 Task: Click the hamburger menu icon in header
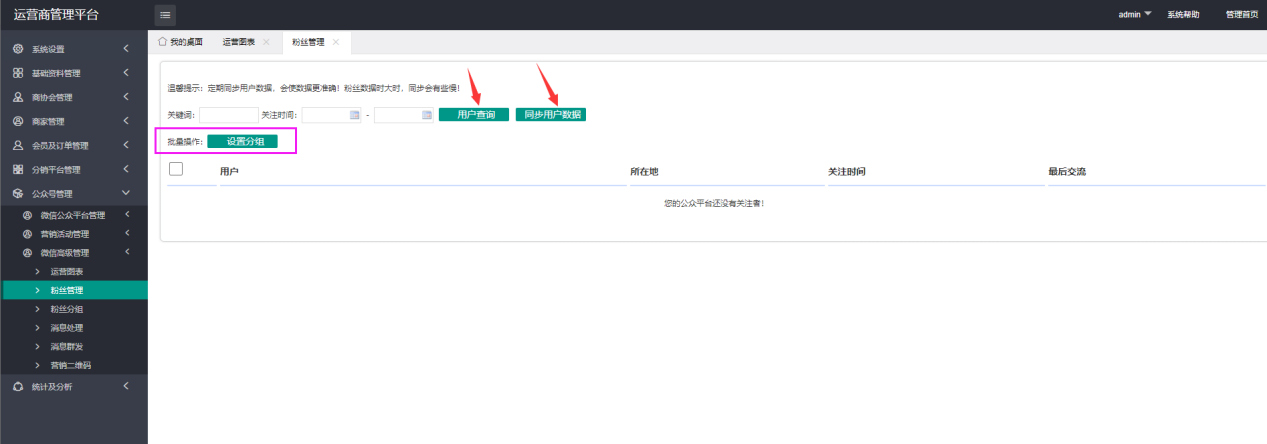165,14
